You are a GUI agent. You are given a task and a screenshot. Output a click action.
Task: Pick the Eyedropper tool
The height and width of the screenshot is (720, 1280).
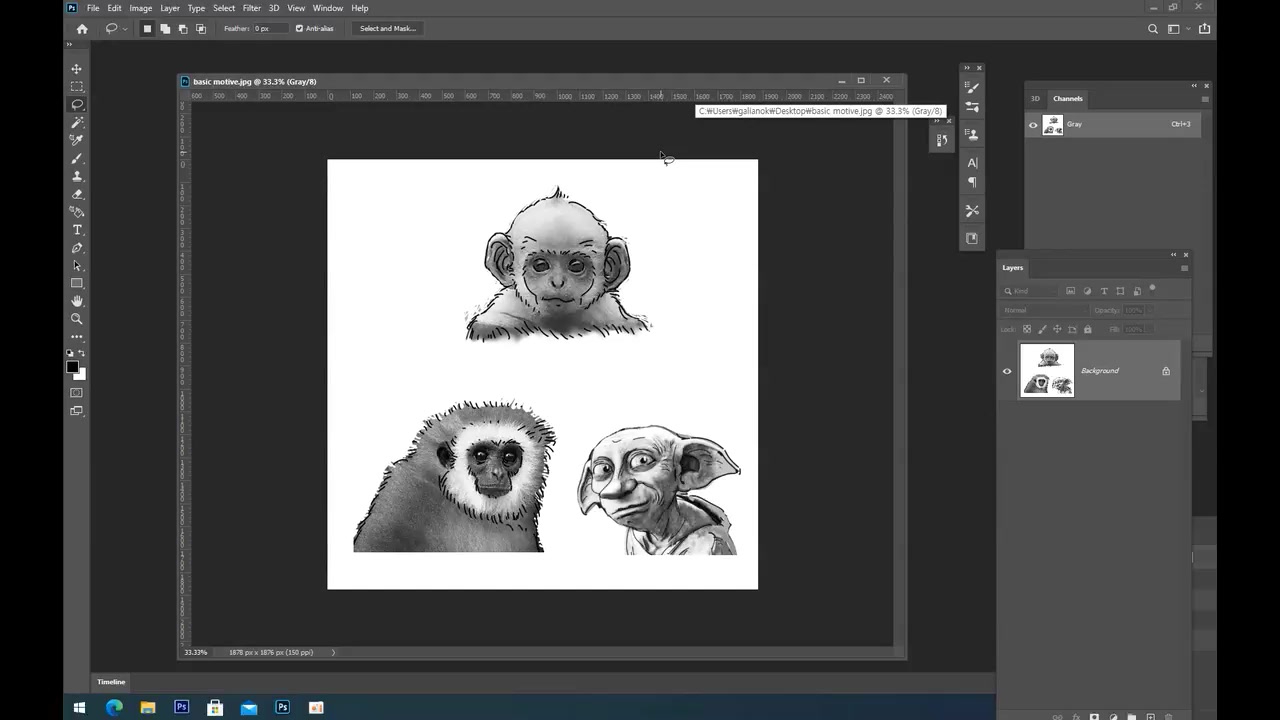coord(77,140)
